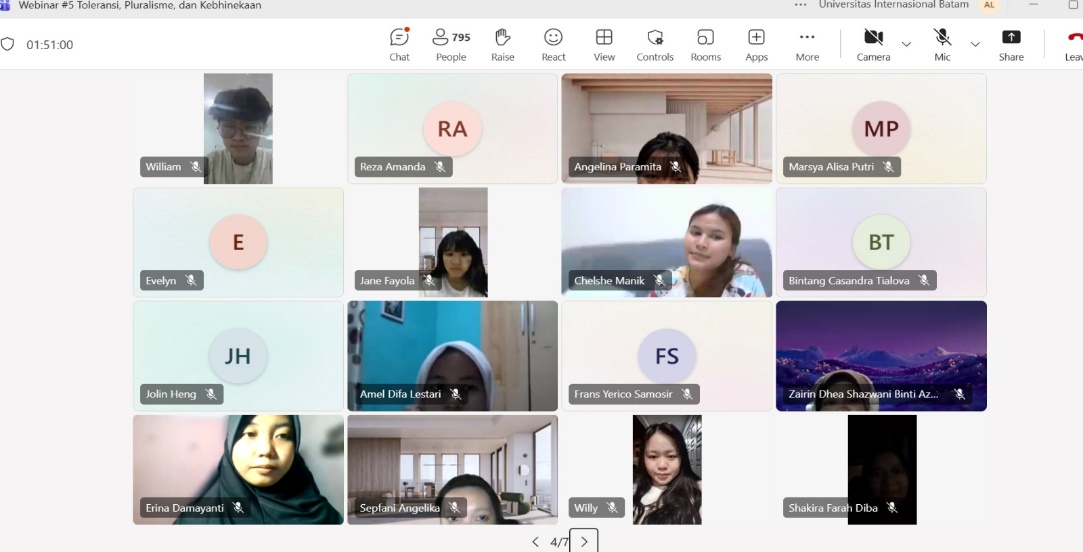Toggle the Camera on
1083x552 pixels.
[873, 44]
